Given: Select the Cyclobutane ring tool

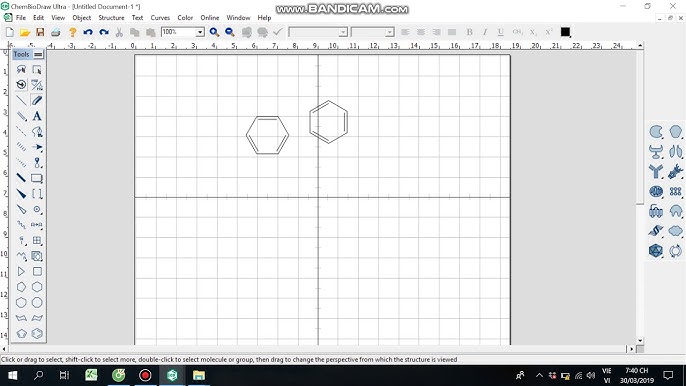Looking at the screenshot, I should click(x=37, y=271).
